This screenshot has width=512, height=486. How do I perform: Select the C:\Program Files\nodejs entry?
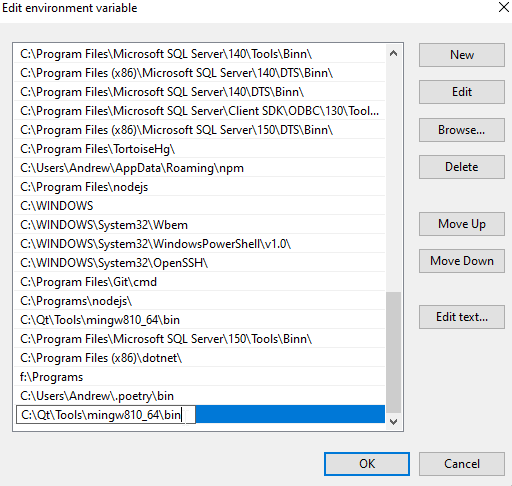pyautogui.click(x=199, y=187)
